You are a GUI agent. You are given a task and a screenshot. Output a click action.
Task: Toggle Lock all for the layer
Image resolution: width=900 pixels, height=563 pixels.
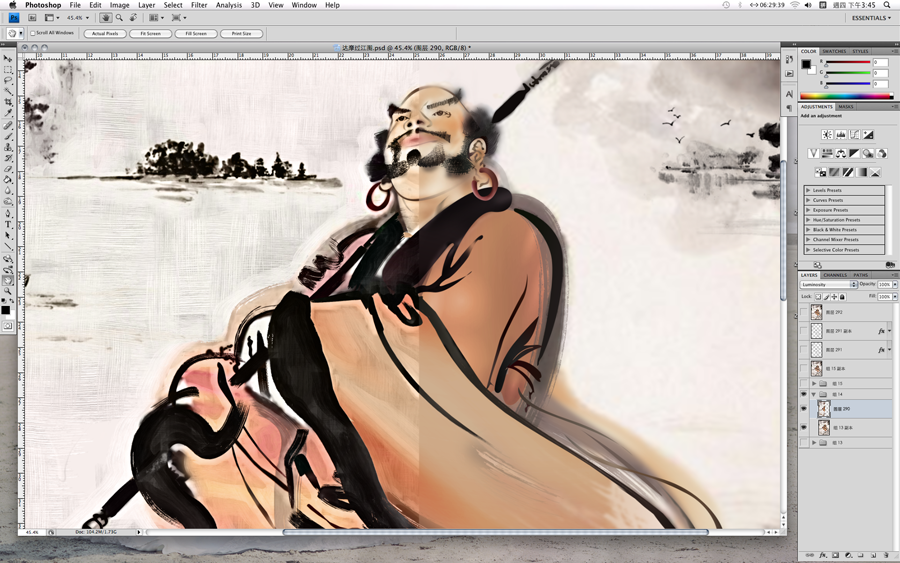(842, 297)
